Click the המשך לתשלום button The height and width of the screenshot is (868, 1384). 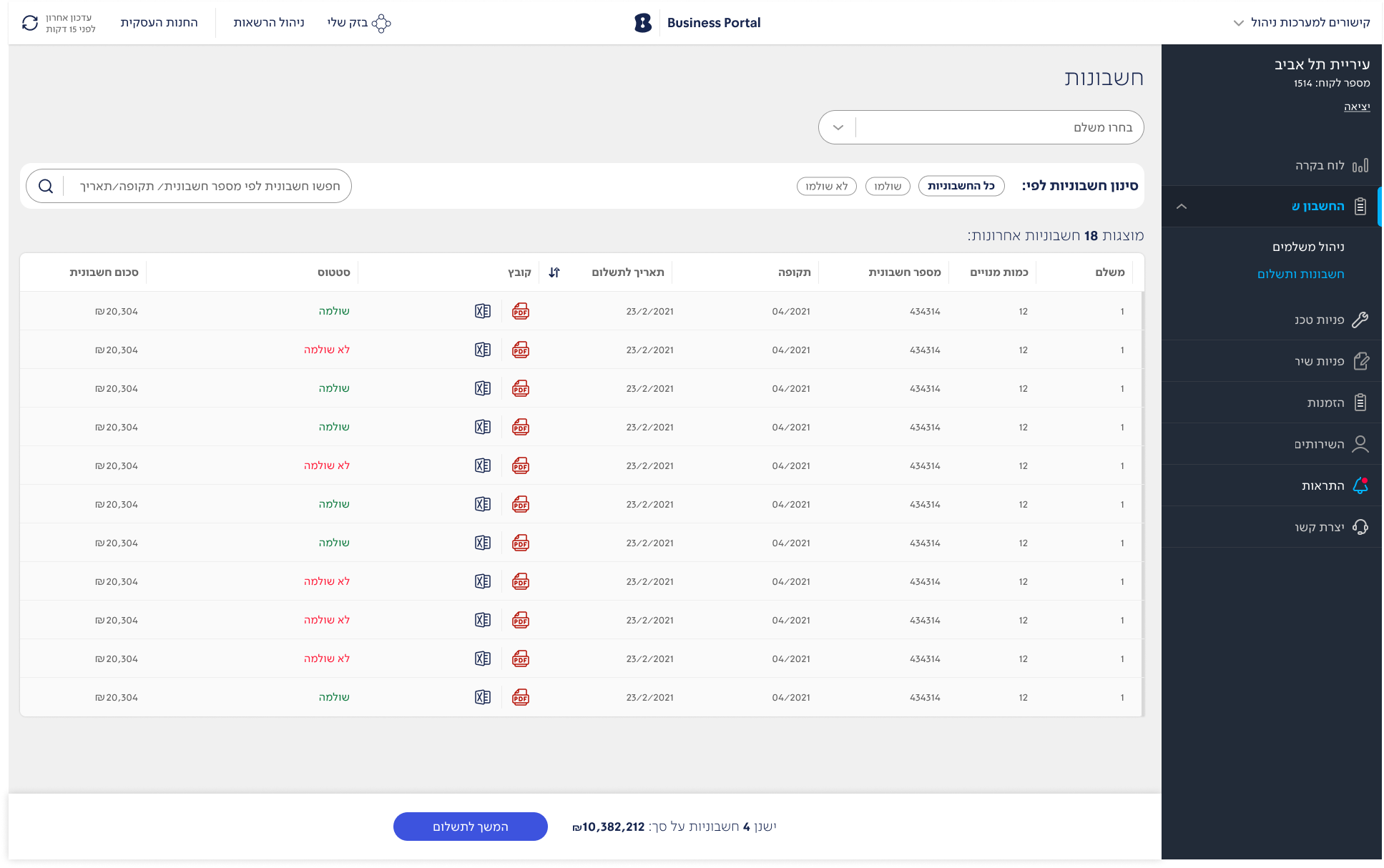coord(470,827)
